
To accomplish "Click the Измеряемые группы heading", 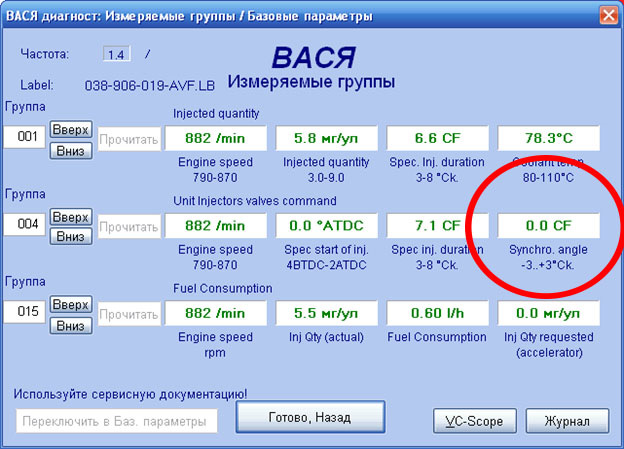I will [311, 82].
